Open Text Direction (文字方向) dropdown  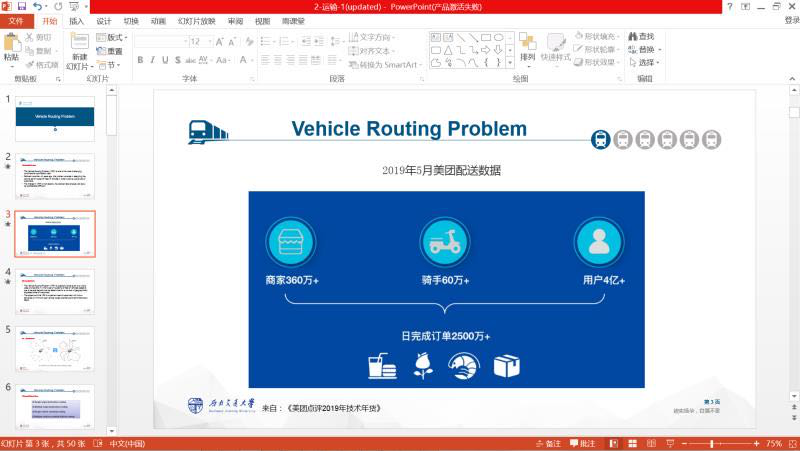tap(372, 37)
